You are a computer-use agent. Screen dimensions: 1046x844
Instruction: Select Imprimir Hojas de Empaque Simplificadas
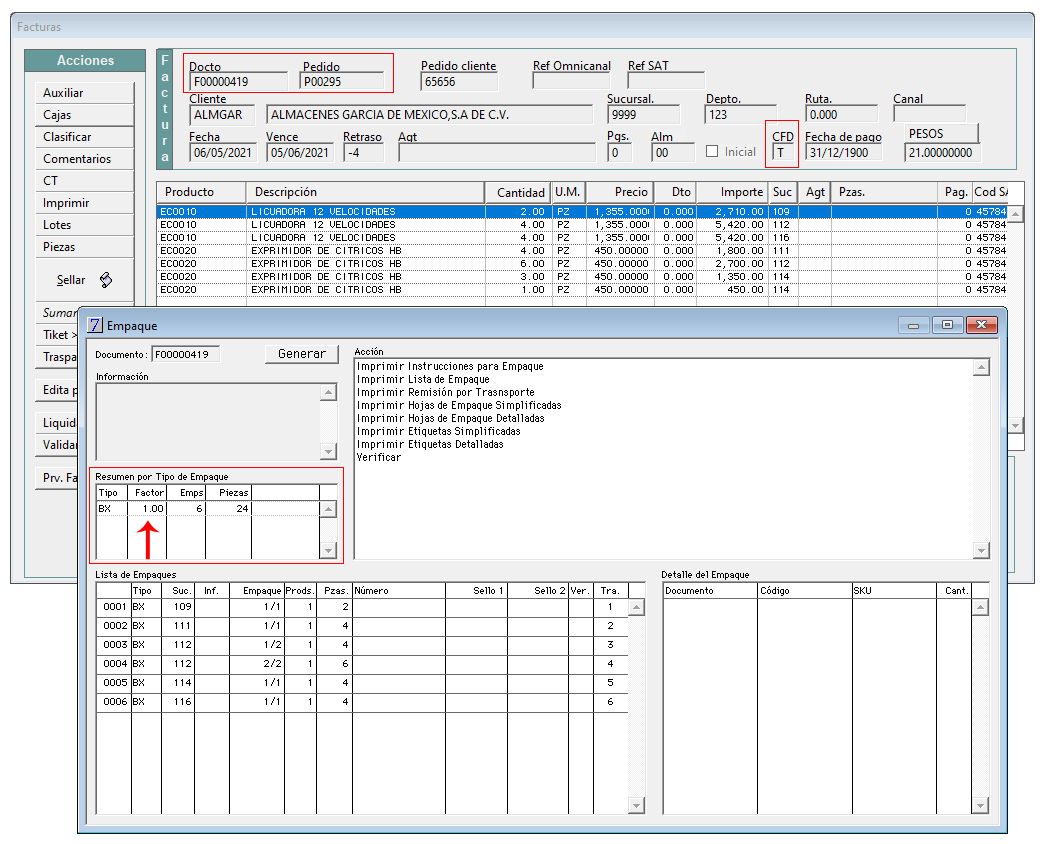click(459, 406)
